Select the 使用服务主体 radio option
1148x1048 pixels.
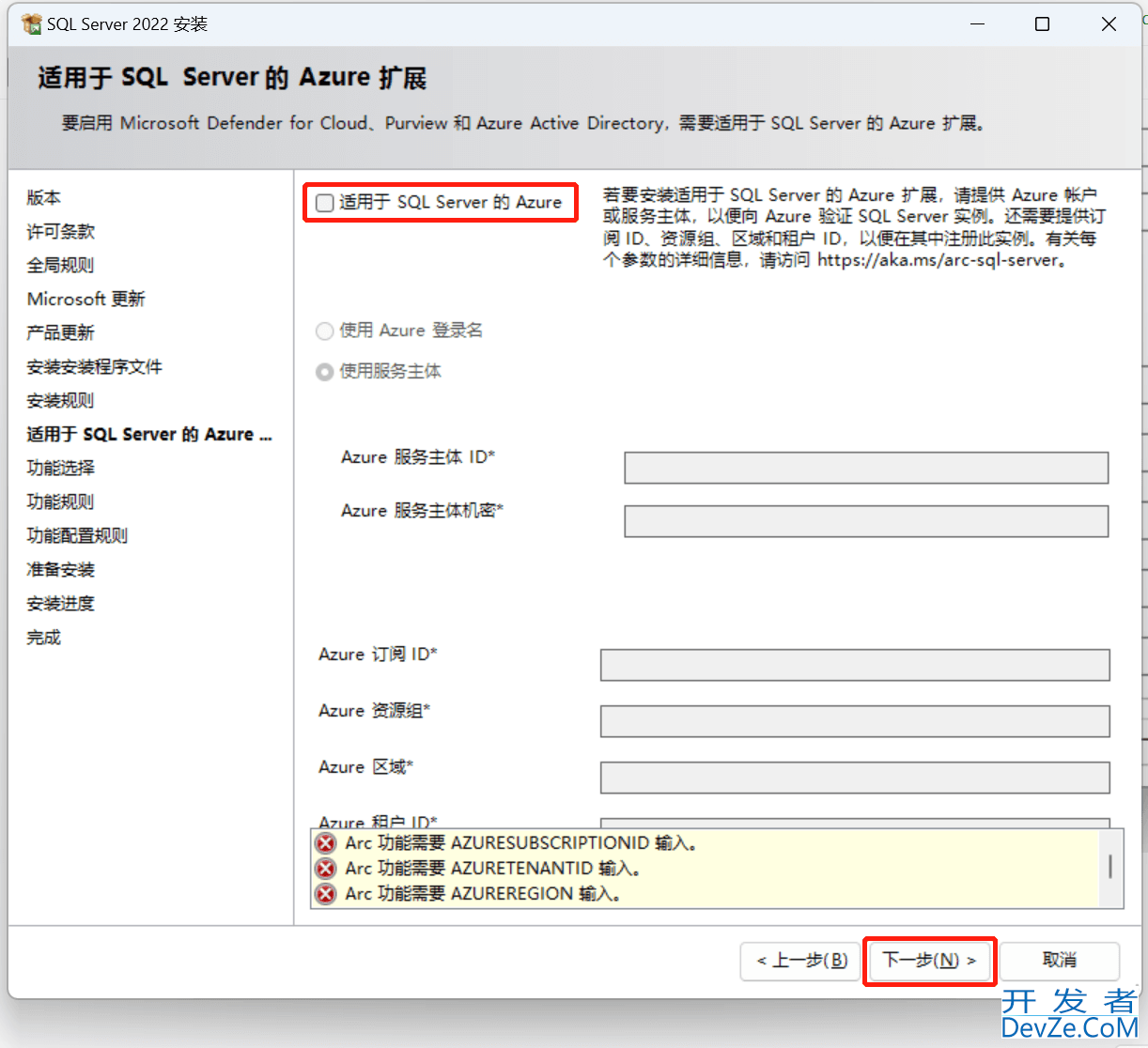tap(325, 372)
